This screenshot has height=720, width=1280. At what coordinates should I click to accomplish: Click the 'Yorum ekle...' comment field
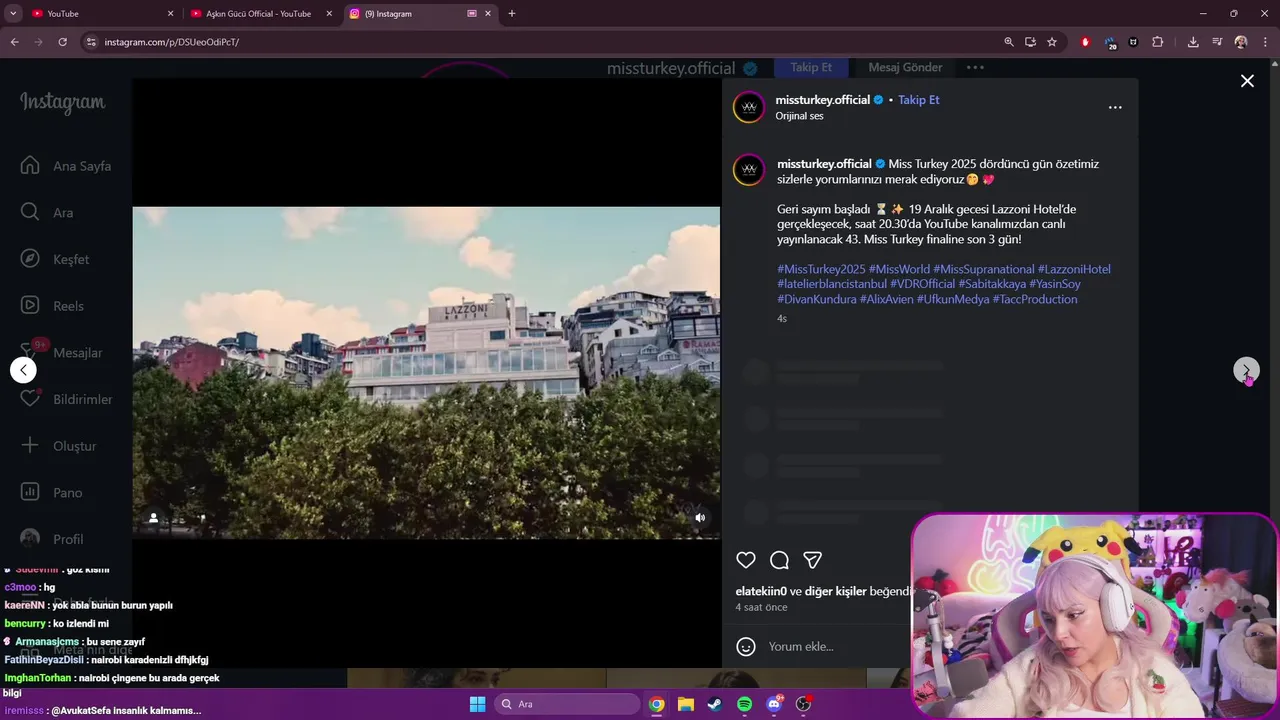coord(835,646)
